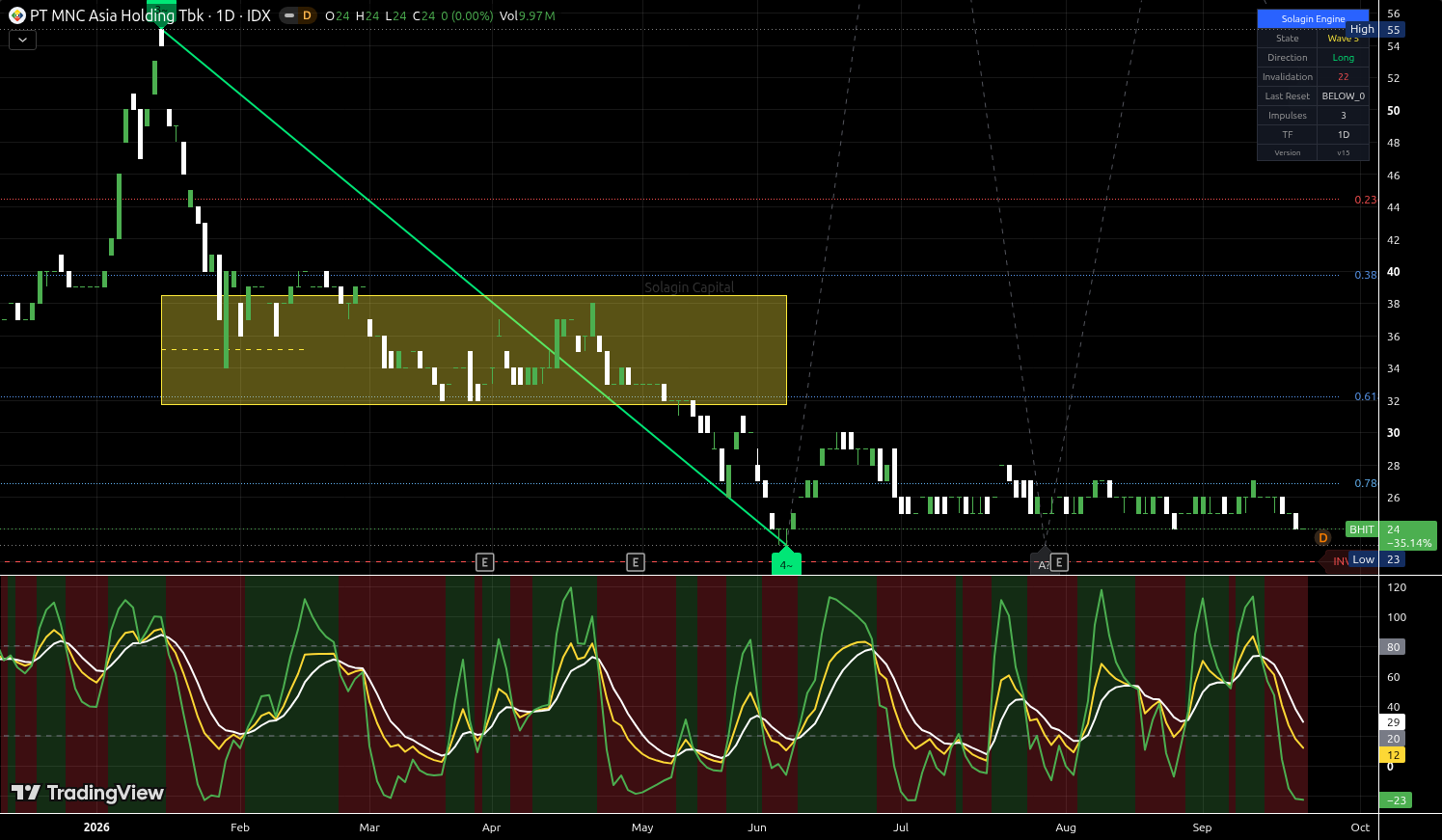Viewport: 1442px width, 840px height.
Task: Click the Vol 9.97 M readout
Action: tap(528, 16)
